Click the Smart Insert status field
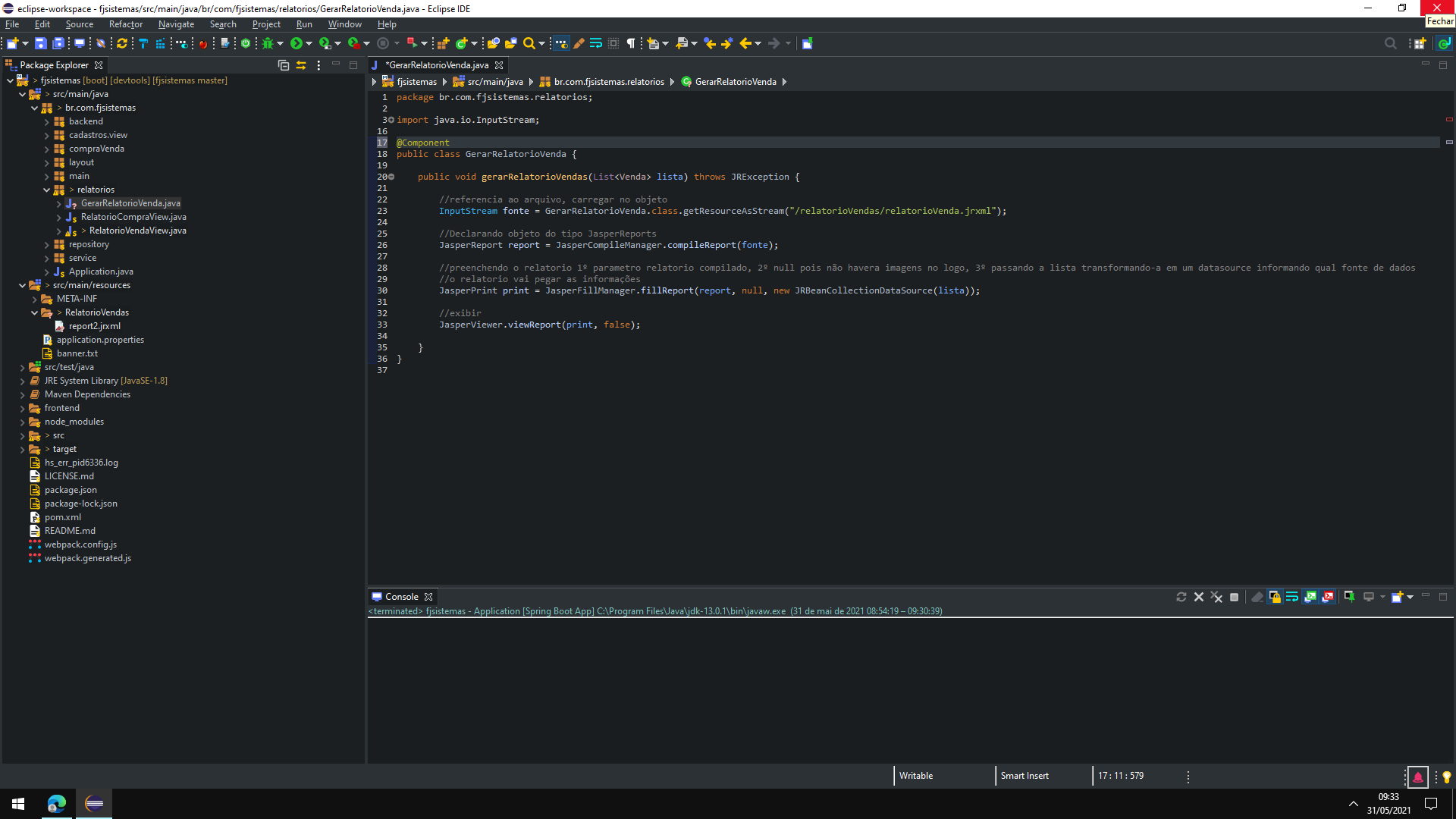This screenshot has width=1456, height=819. pos(1025,777)
